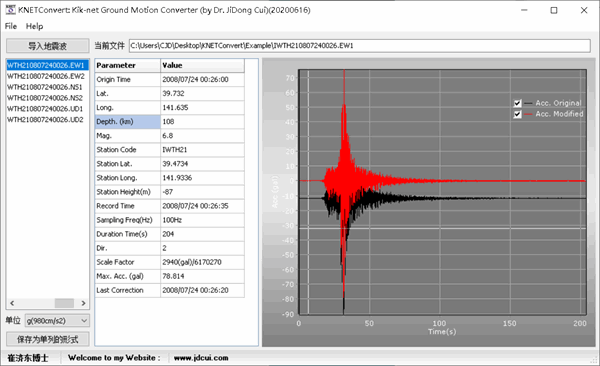This screenshot has width=600, height=366.
Task: Click the 39.4734 value cell
Action: pyautogui.click(x=202, y=164)
